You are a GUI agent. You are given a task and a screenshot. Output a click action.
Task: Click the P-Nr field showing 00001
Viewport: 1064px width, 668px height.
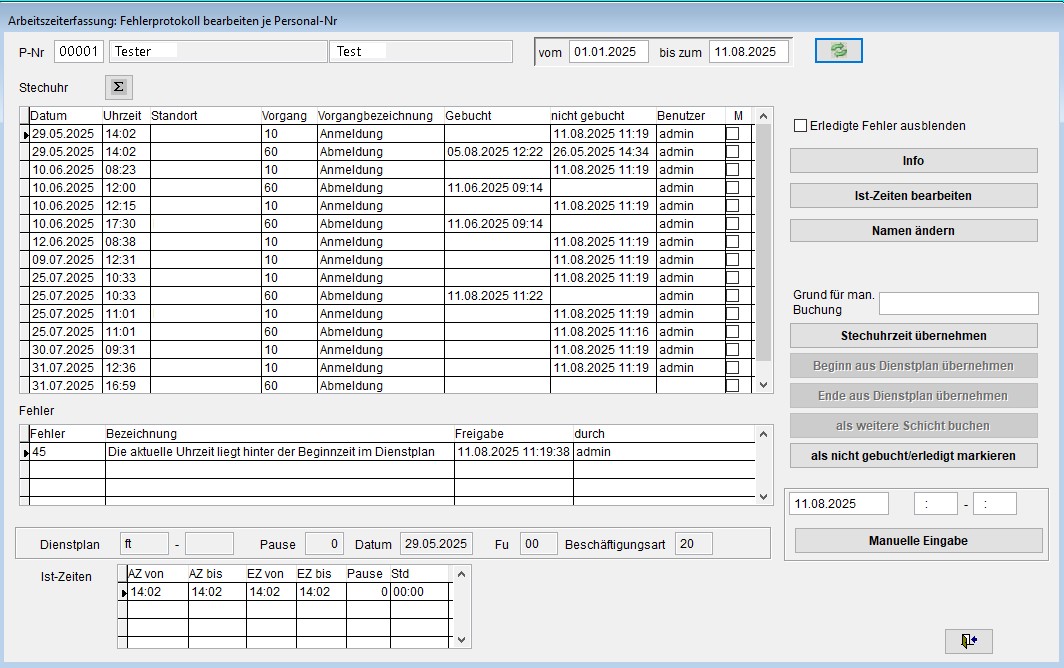pos(79,52)
